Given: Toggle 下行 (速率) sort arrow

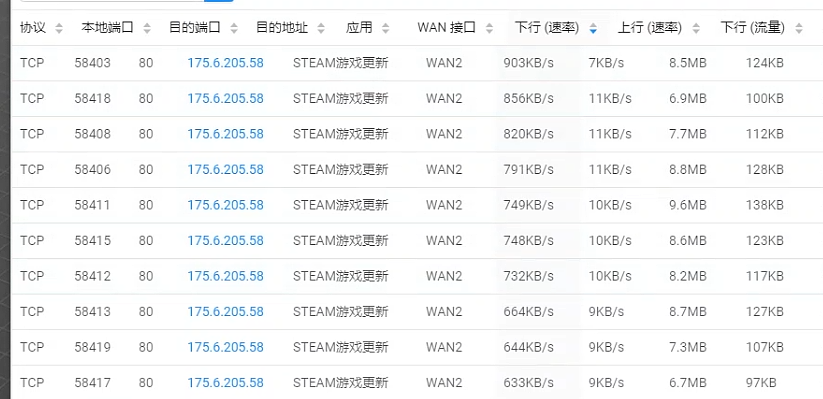Looking at the screenshot, I should click(x=593, y=28).
